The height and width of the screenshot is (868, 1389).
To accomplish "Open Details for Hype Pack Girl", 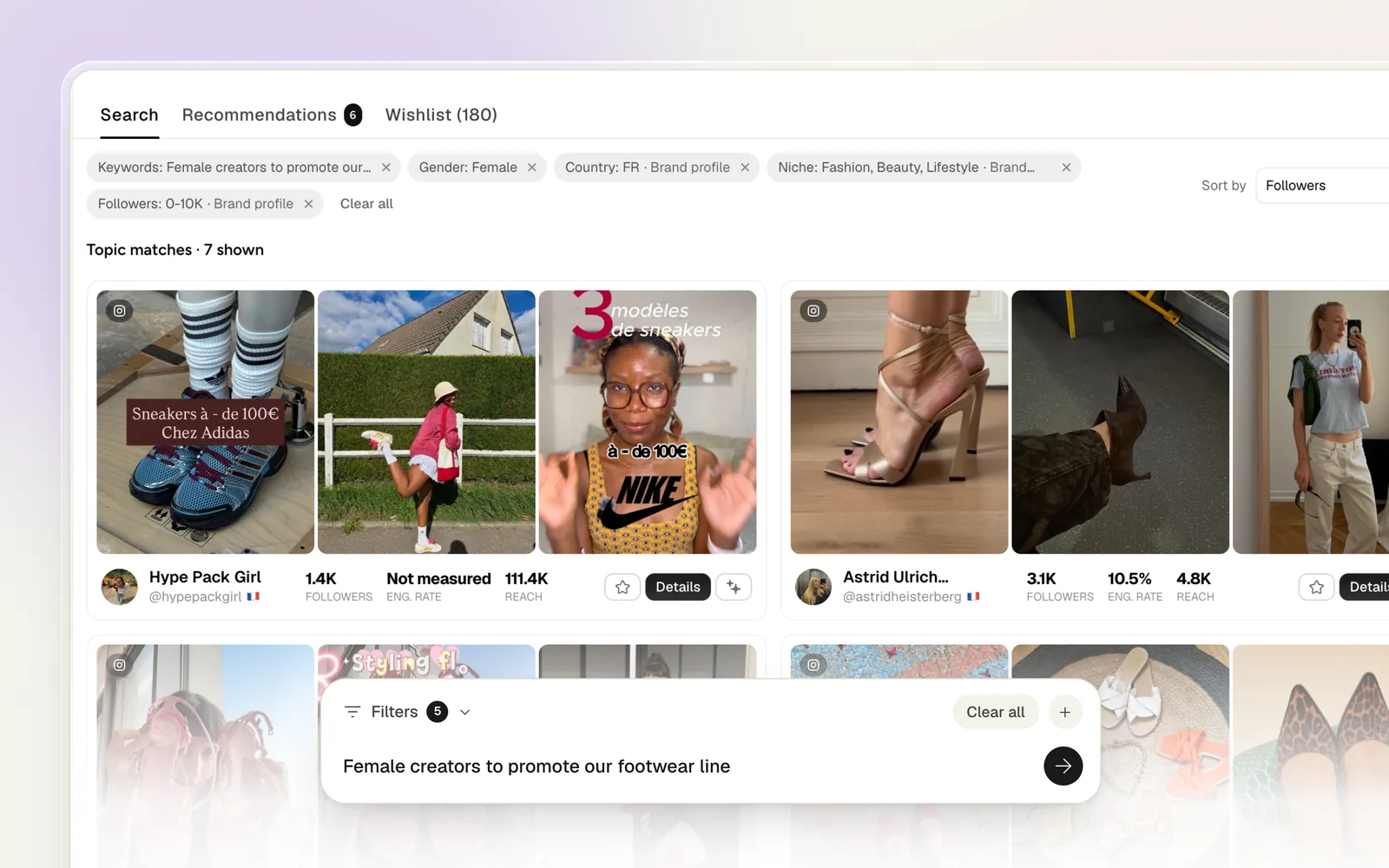I will click(678, 588).
